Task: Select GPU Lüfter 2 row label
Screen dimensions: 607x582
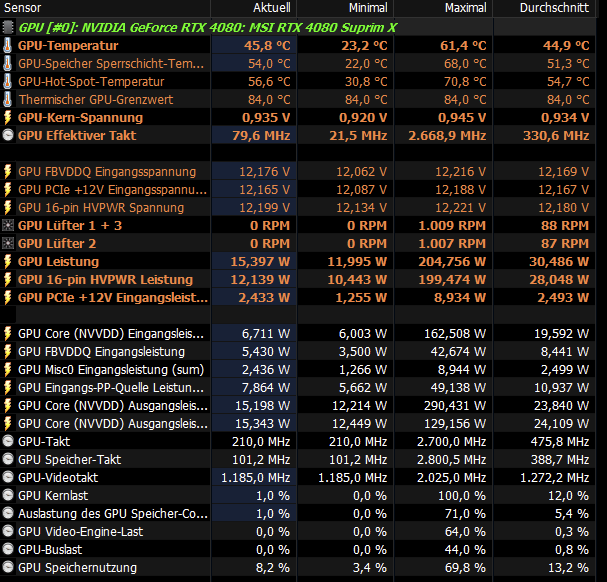Action: pyautogui.click(x=57, y=244)
